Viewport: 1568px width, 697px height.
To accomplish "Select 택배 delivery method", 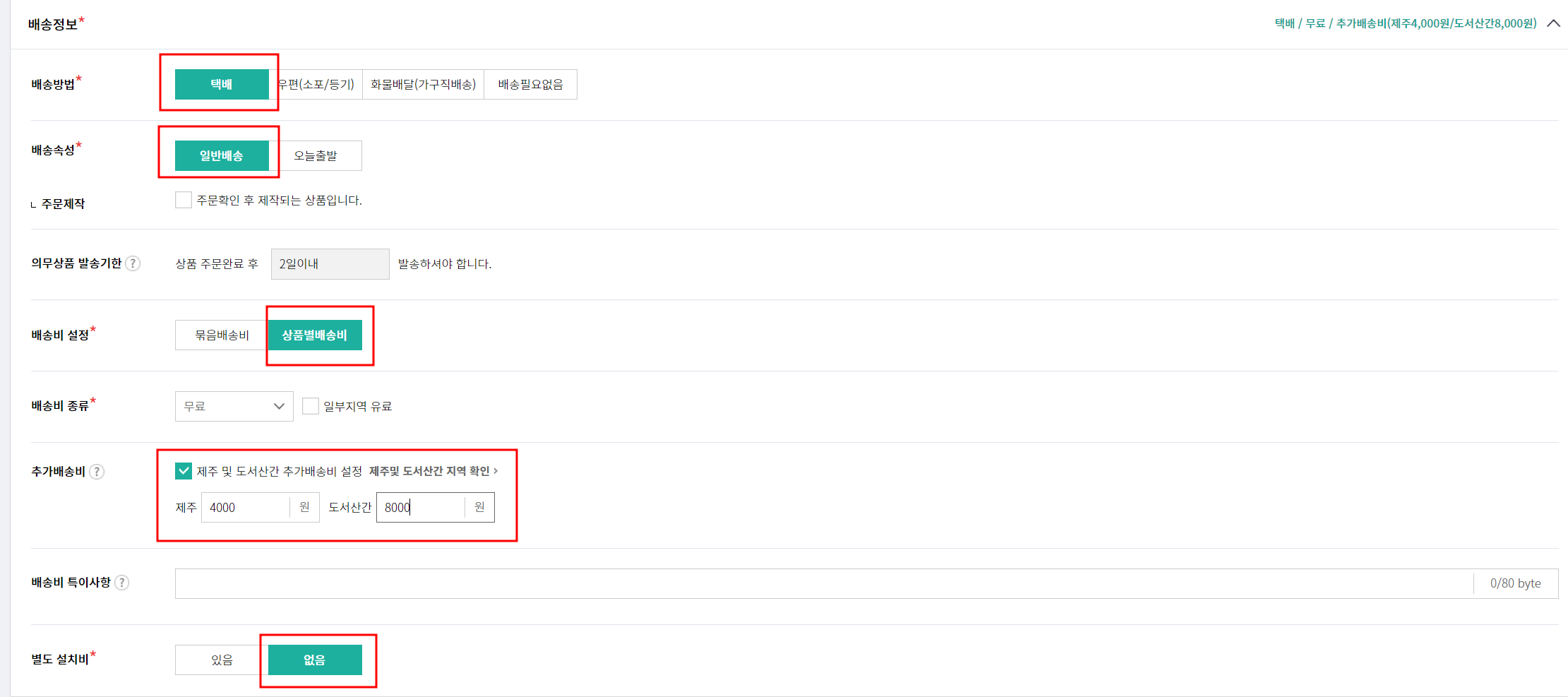I will tap(222, 84).
